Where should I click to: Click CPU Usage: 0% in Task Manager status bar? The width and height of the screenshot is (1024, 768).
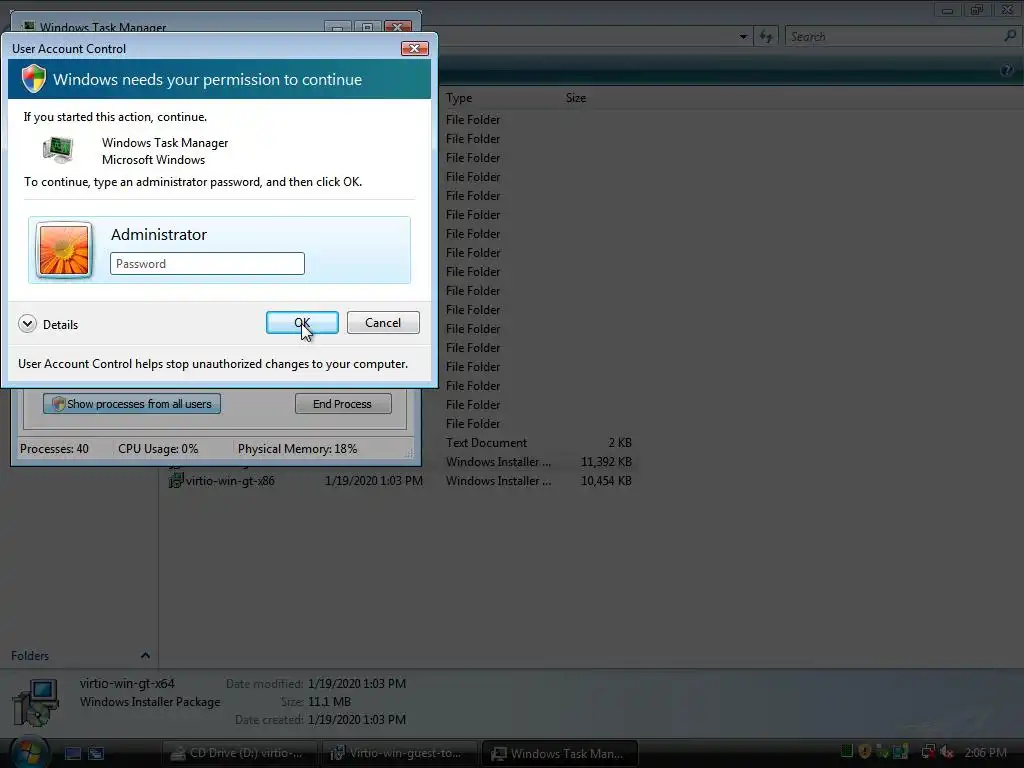(x=158, y=449)
